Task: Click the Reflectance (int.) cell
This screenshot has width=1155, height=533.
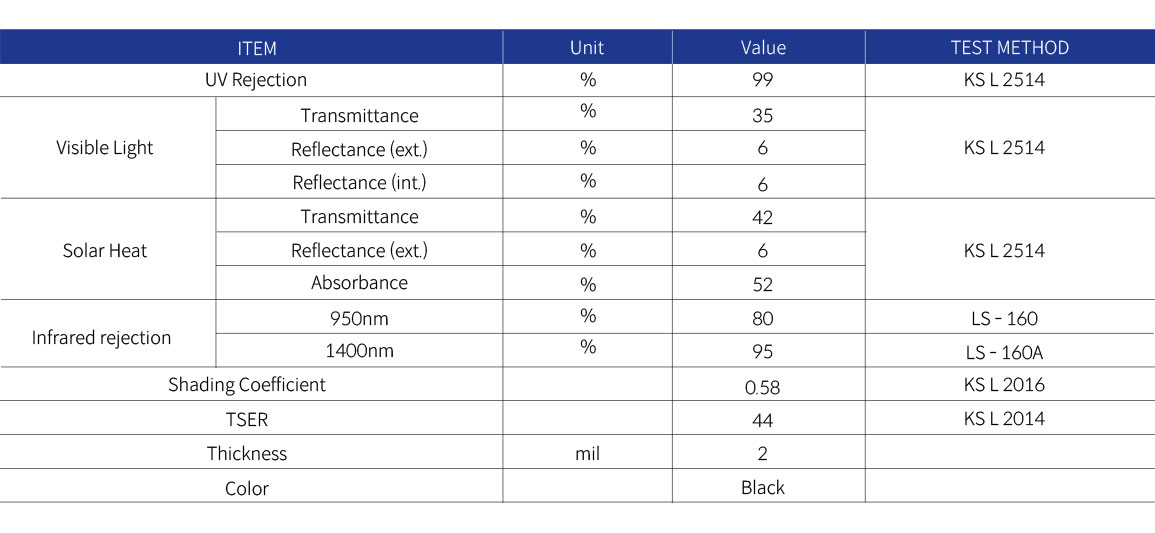Action: 359,183
